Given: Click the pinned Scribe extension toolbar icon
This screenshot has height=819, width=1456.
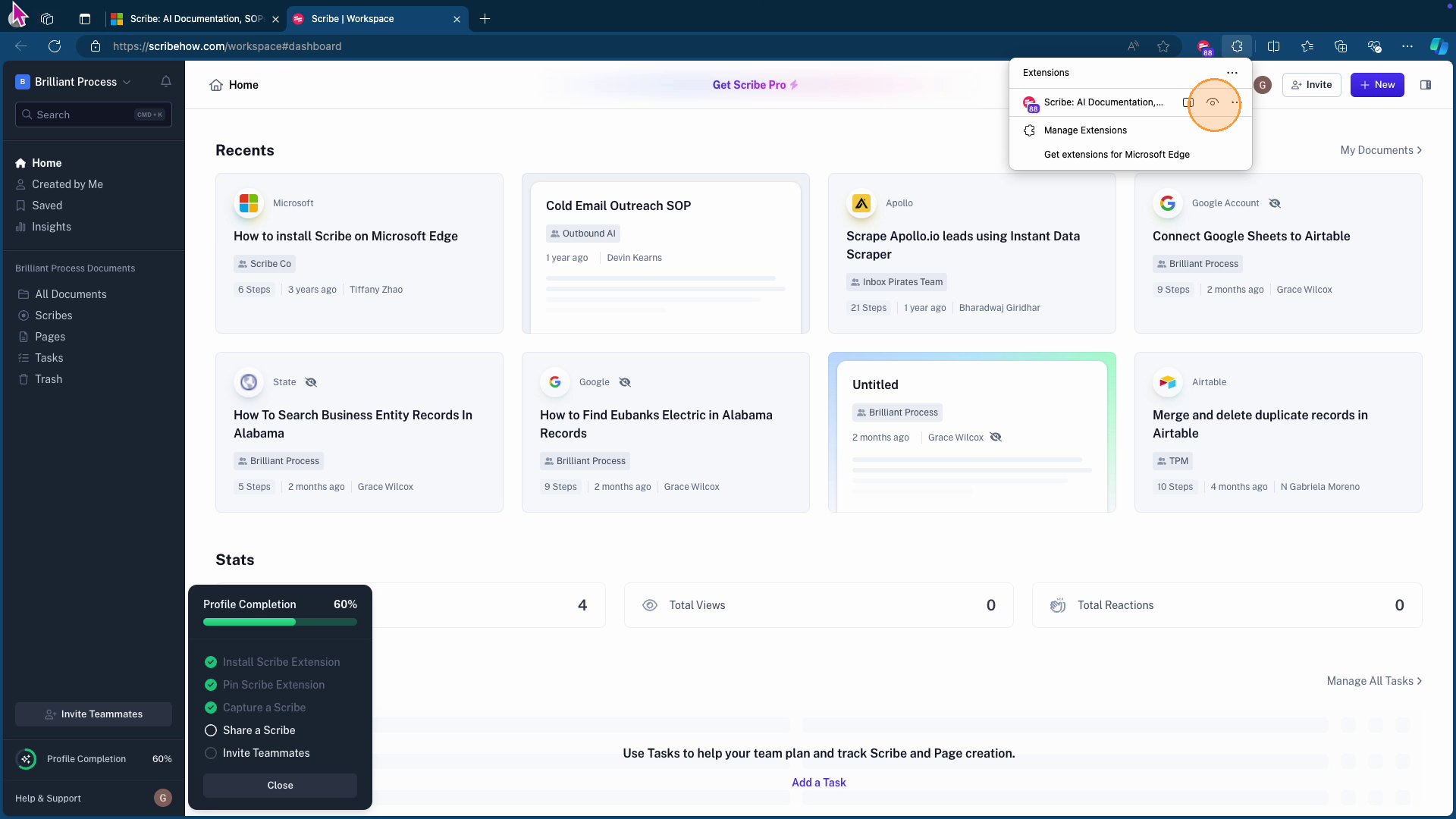Looking at the screenshot, I should click(1204, 47).
